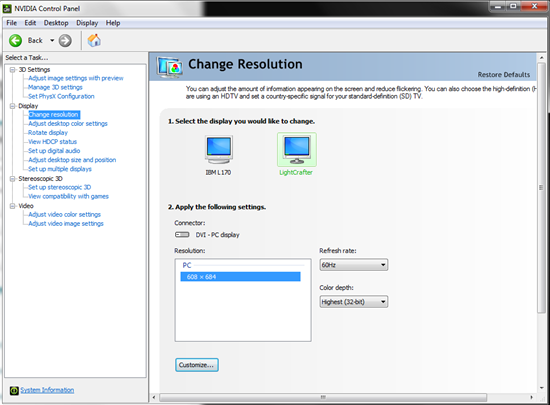The image size is (550, 405).
Task: Open Adjust desktop color settings
Action: click(68, 124)
